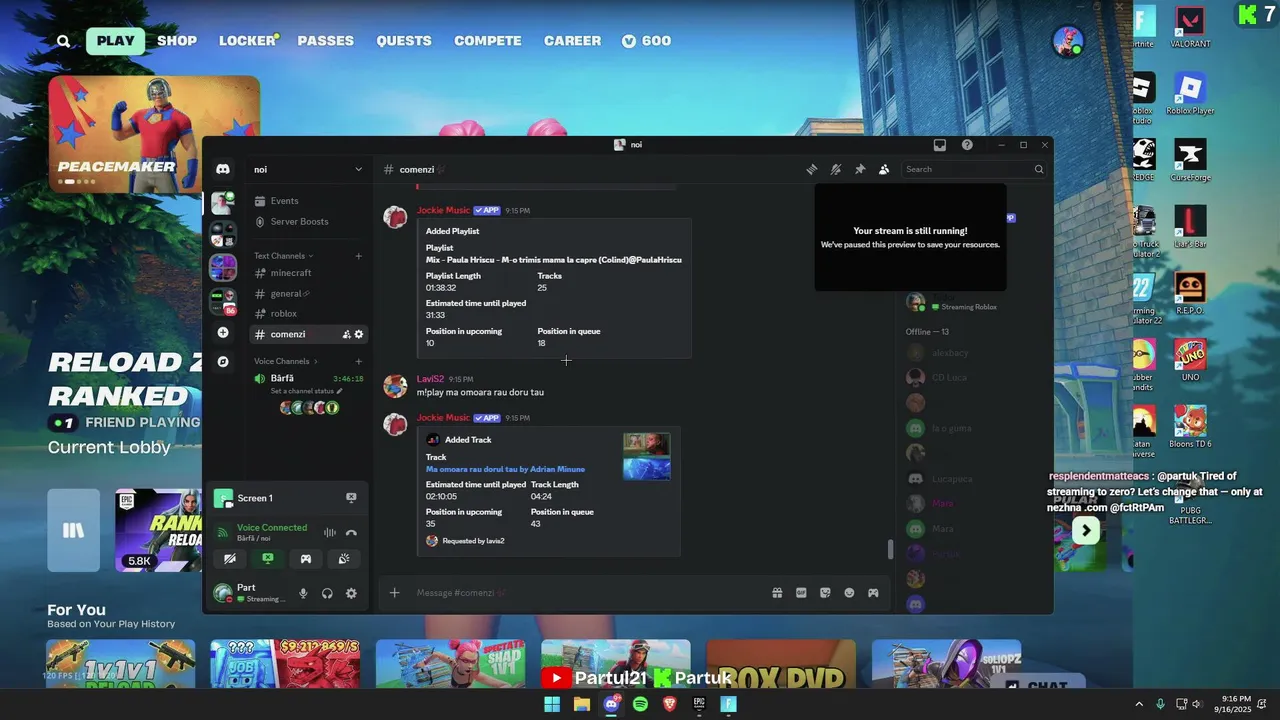
Task: Create a voice channel with plus icon
Action: coord(359,361)
